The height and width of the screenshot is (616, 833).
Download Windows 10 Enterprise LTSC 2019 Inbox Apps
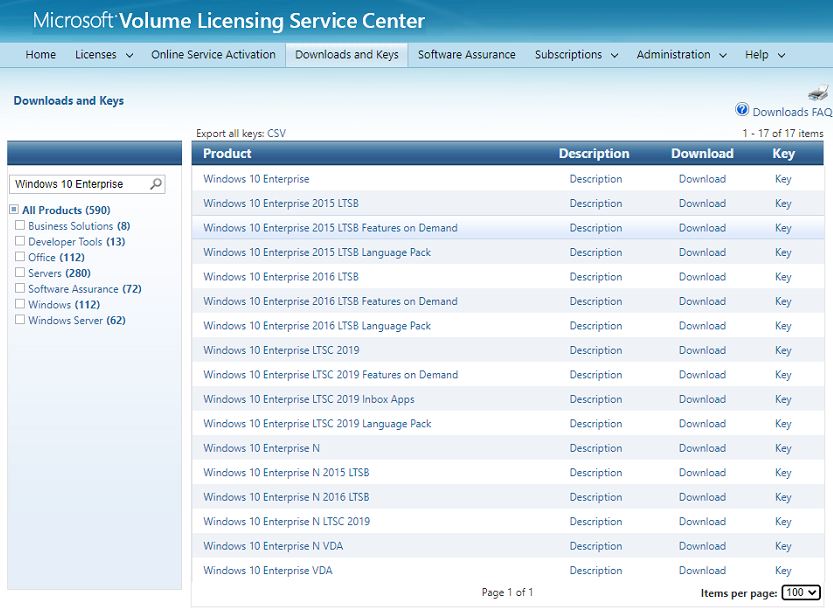702,399
